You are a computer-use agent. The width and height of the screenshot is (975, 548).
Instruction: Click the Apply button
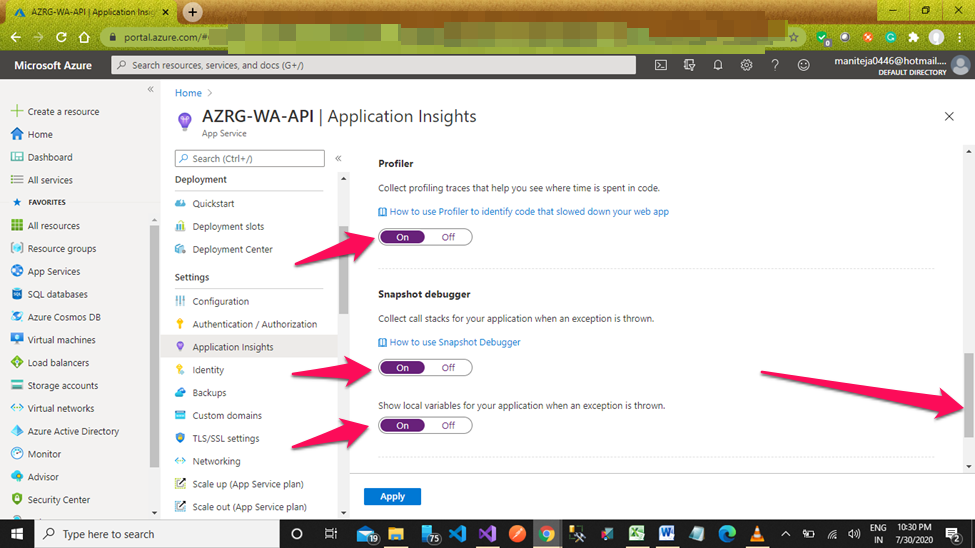(392, 496)
